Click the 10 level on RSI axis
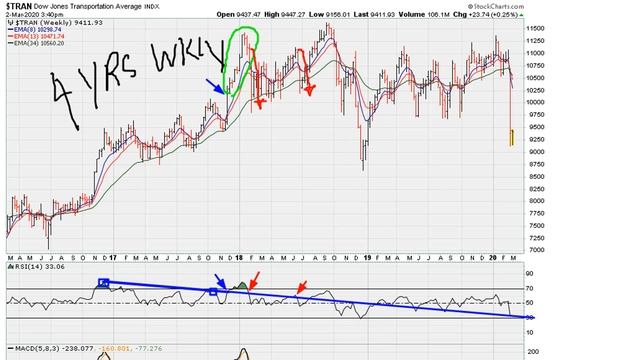 pyautogui.click(x=530, y=333)
